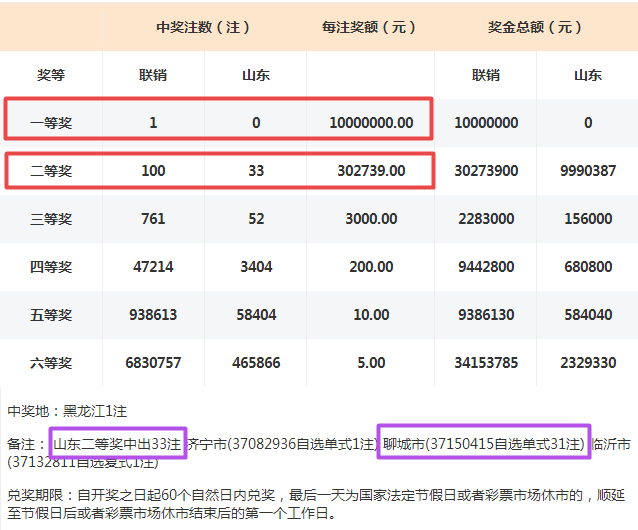The image size is (638, 530).
Task: Select the 六等奖 row label
Action: (x=51, y=363)
